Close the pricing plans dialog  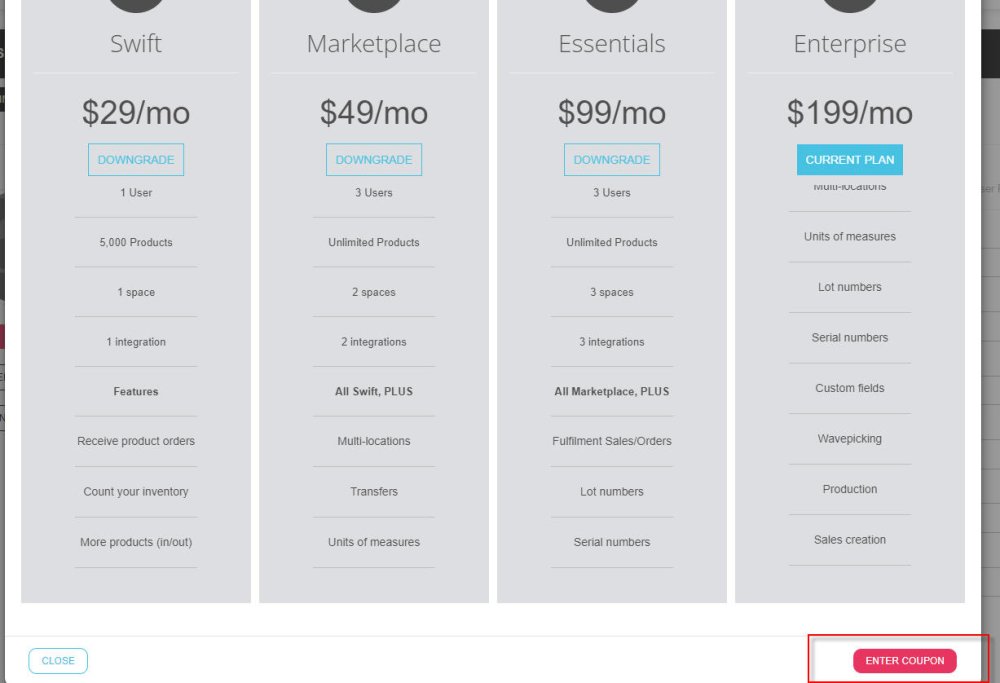coord(58,661)
